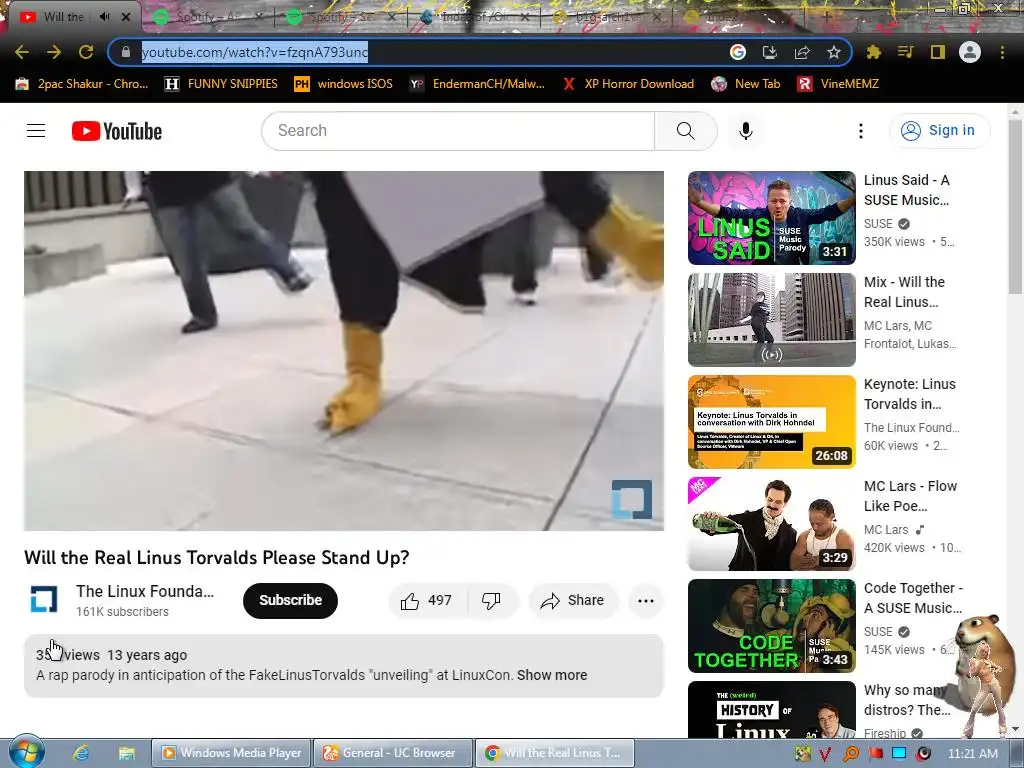Open the New Tab bookmark

point(746,84)
